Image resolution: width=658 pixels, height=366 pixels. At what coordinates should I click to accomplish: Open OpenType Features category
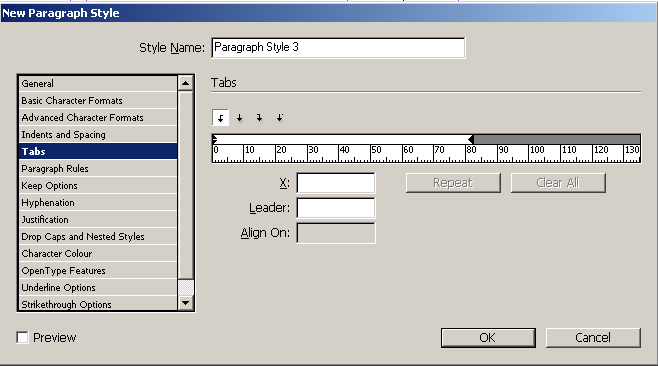tap(98, 270)
